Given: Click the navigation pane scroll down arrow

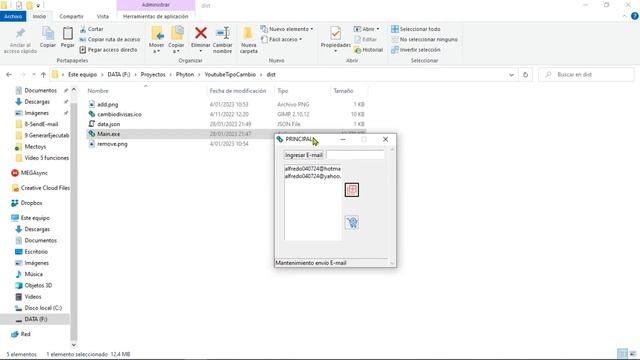Looking at the screenshot, I should click(x=74, y=345).
